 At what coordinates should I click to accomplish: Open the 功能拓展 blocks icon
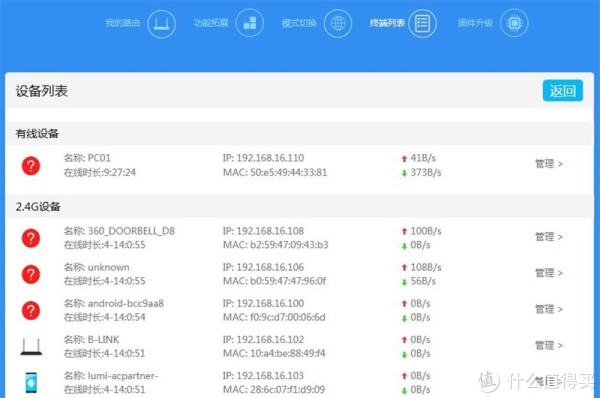(x=249, y=23)
